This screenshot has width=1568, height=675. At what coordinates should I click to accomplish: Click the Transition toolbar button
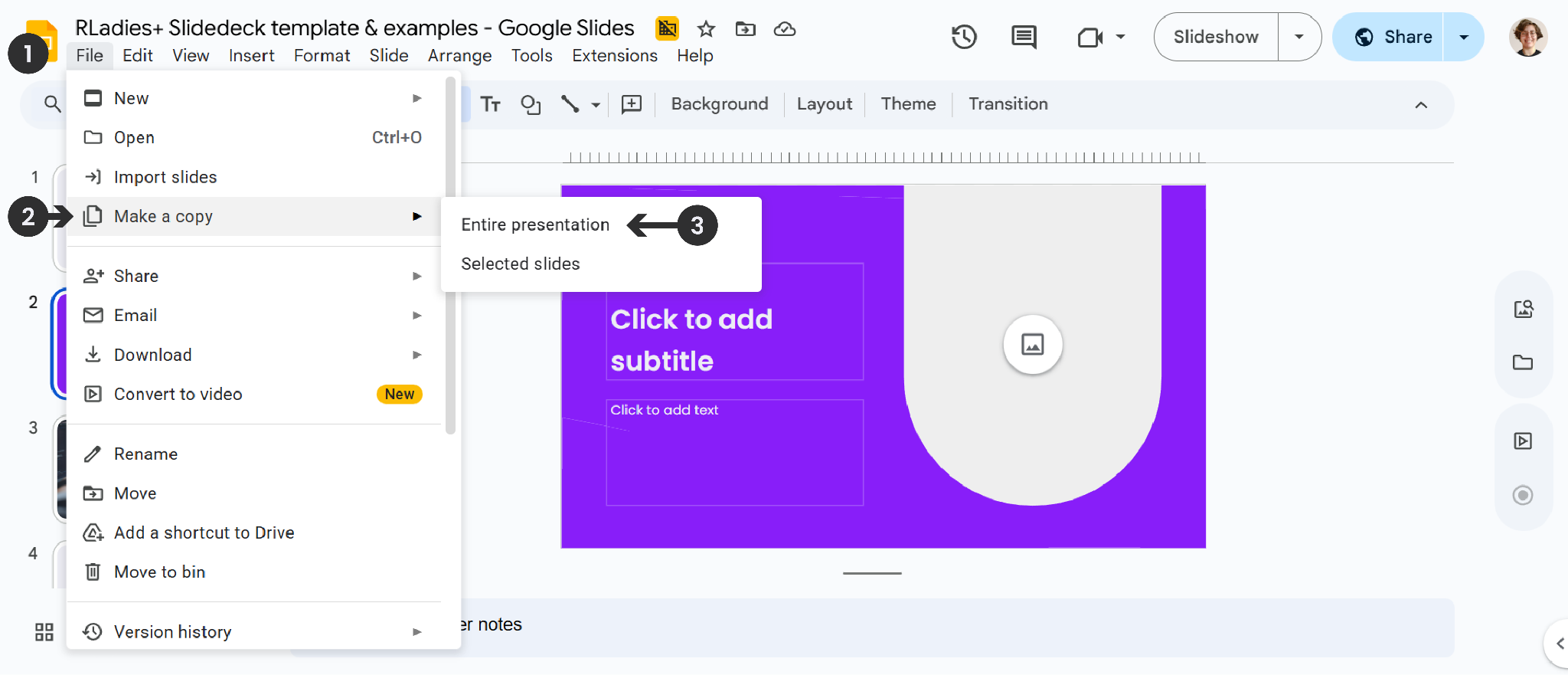pyautogui.click(x=1008, y=104)
